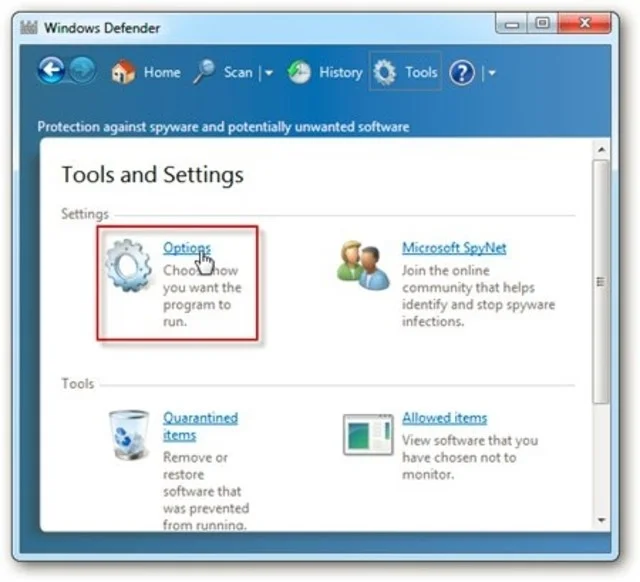
Task: Click the Forward arrow navigation button
Action: [x=82, y=70]
